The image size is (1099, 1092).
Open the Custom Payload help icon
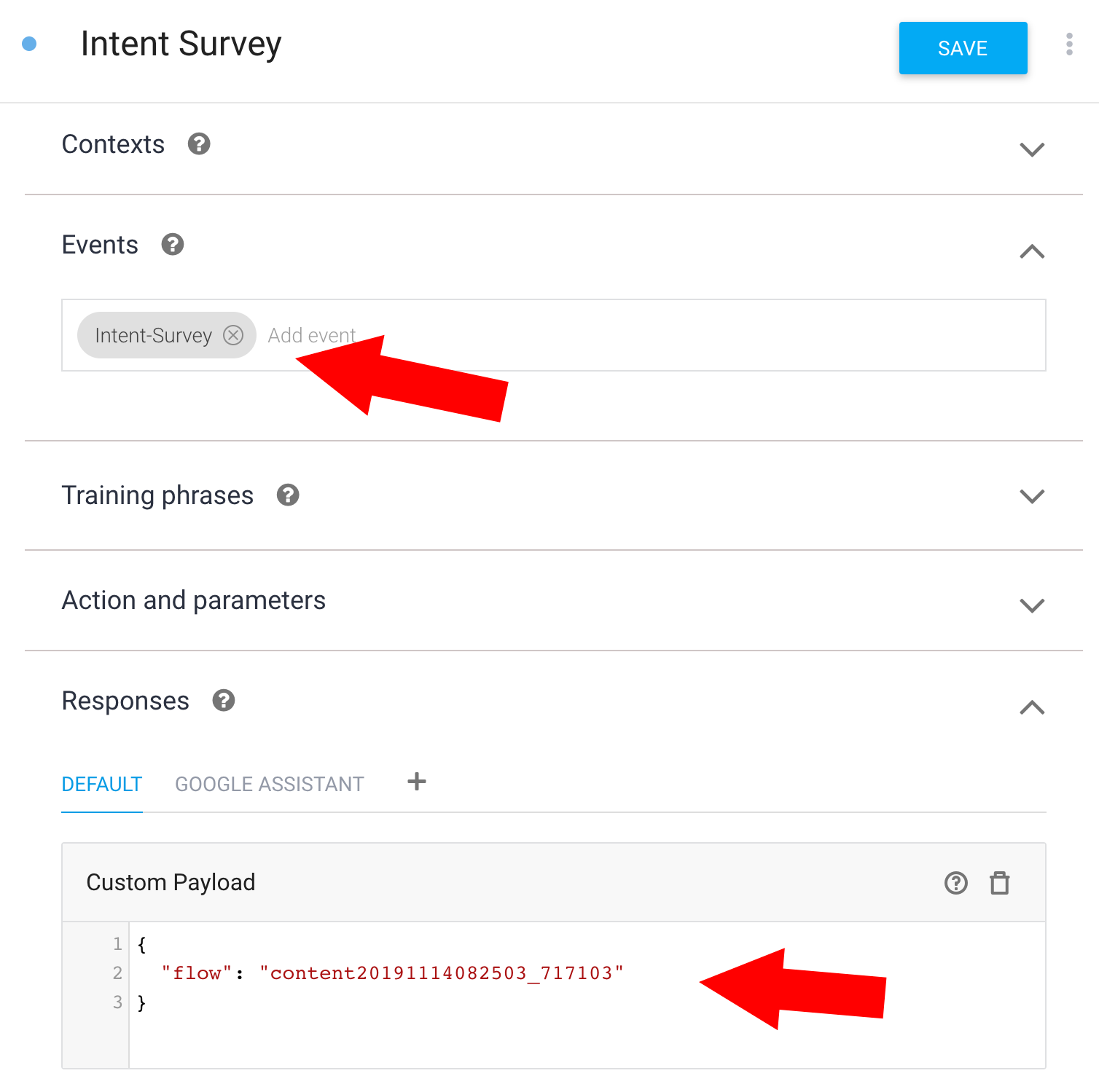click(x=956, y=883)
